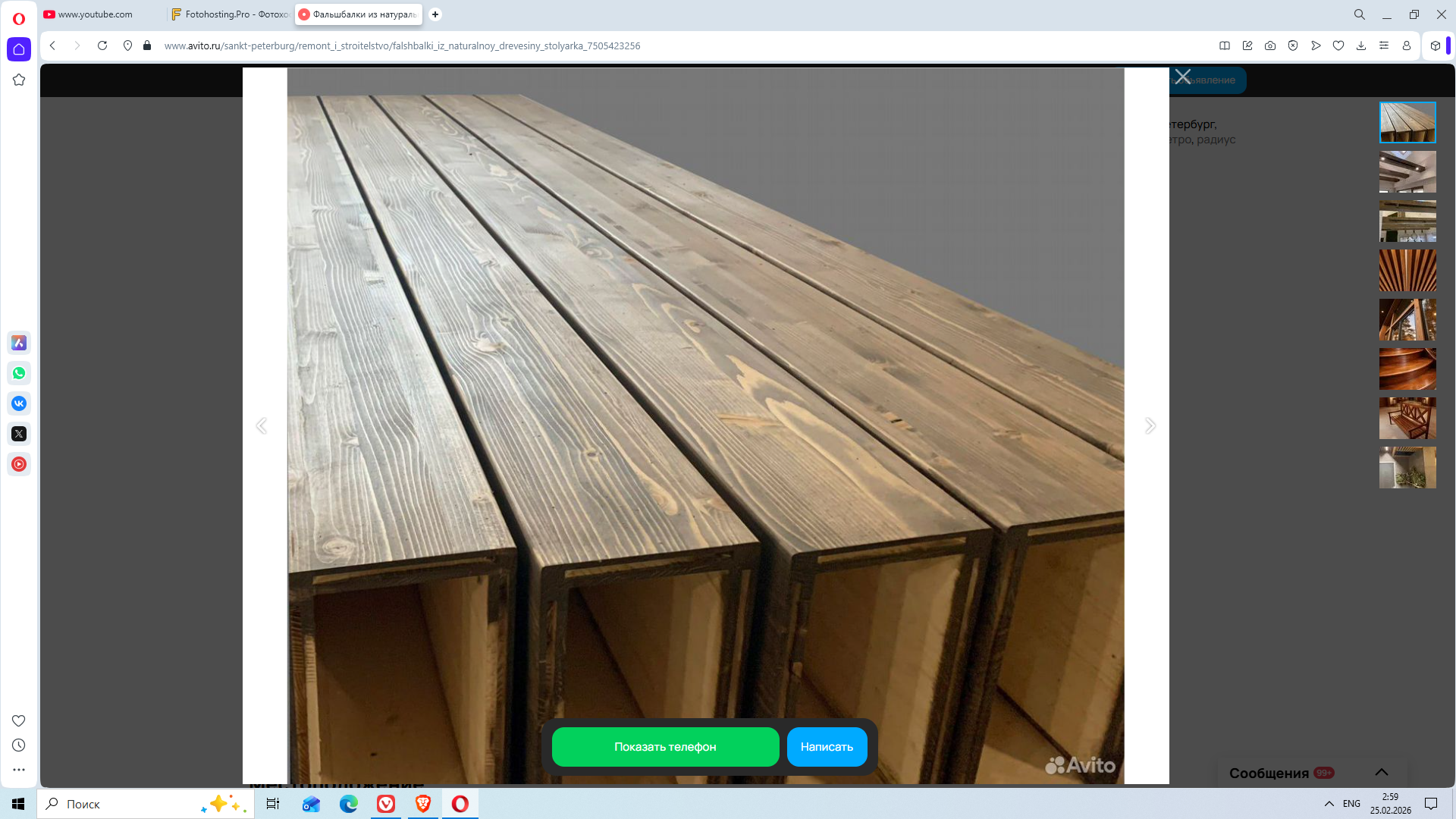This screenshot has width=1456, height=819.
Task: Open VK messenger sidebar icon
Action: tap(19, 403)
